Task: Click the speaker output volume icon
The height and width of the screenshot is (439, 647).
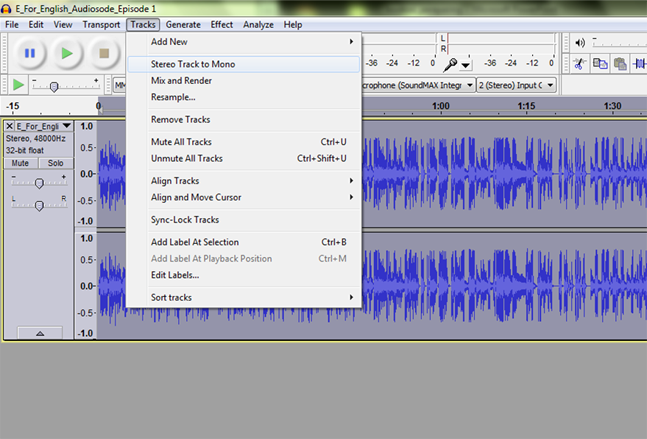Action: coord(579,42)
